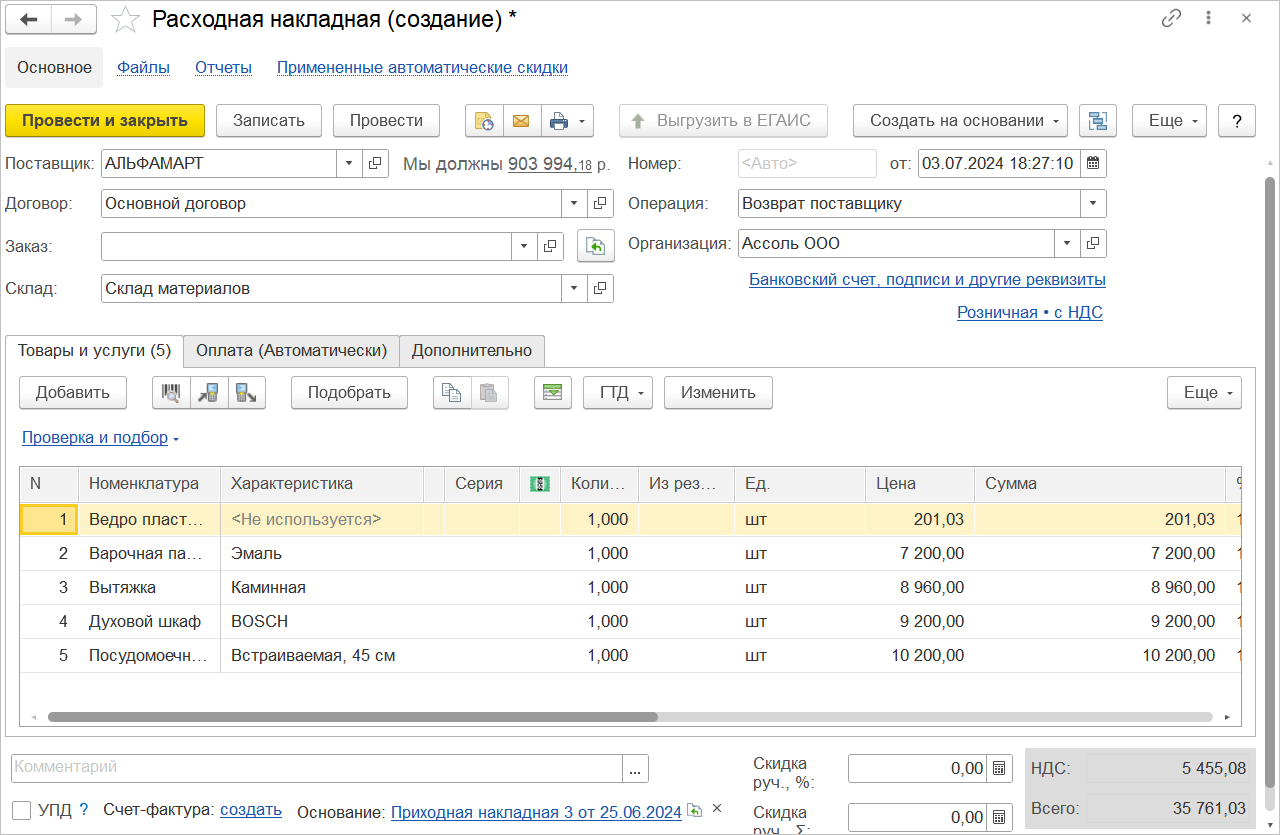Open the calculator for manual discount percent
The width and height of the screenshot is (1280, 835).
point(998,768)
